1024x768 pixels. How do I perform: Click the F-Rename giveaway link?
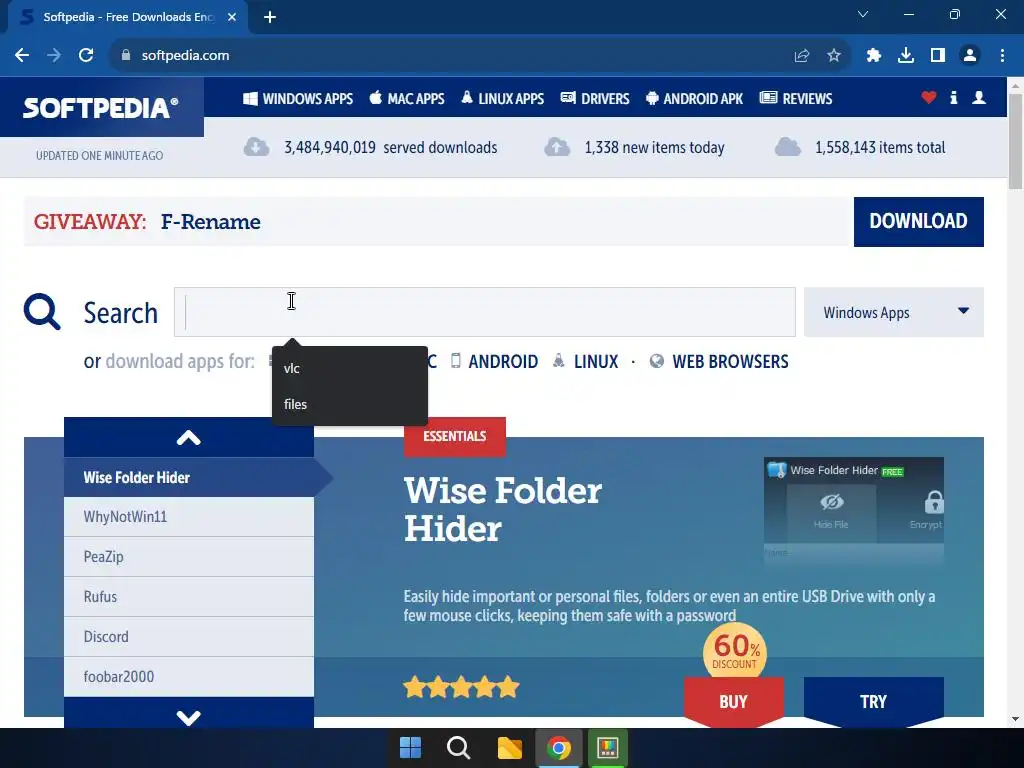coord(210,222)
